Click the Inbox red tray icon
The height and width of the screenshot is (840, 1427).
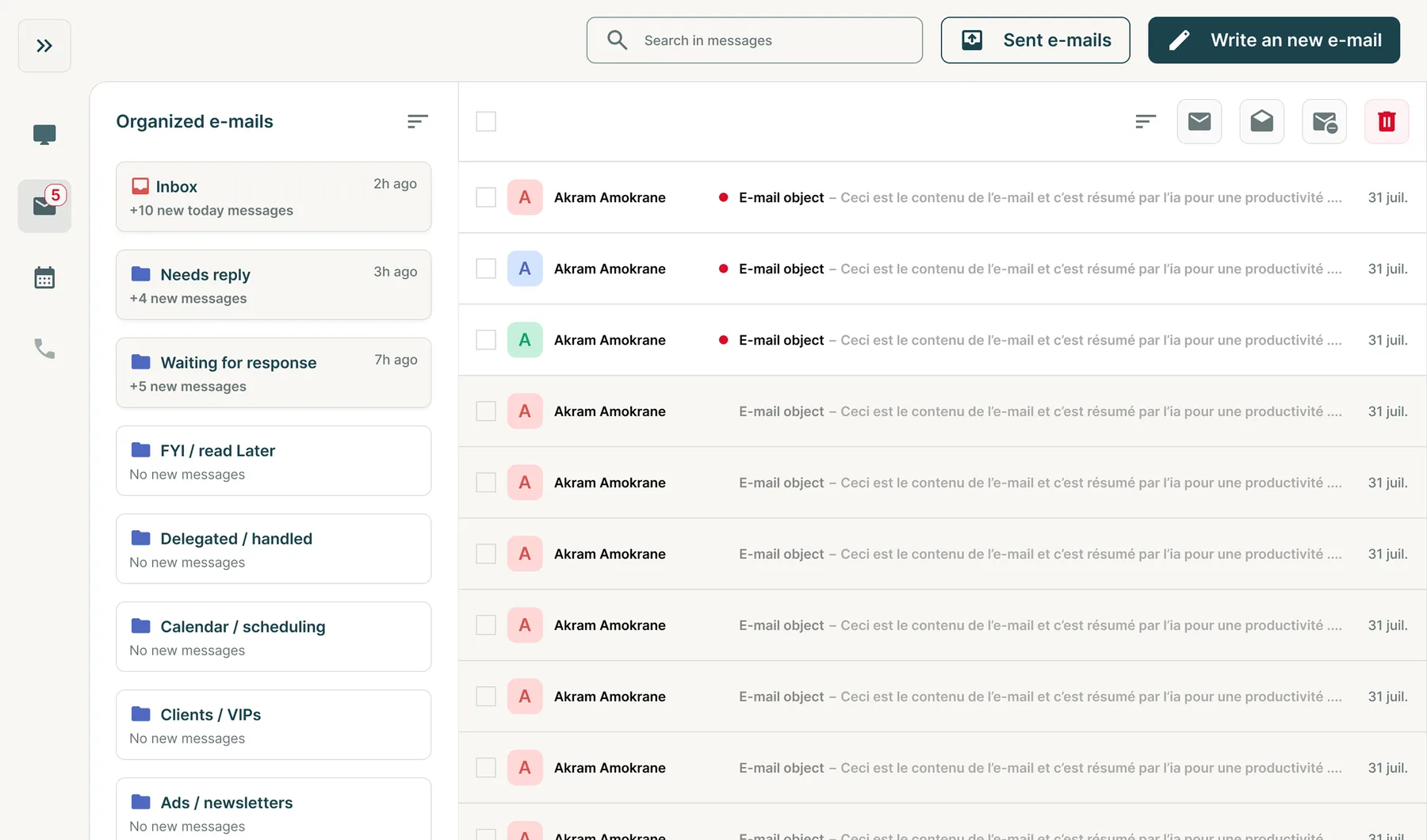[140, 186]
